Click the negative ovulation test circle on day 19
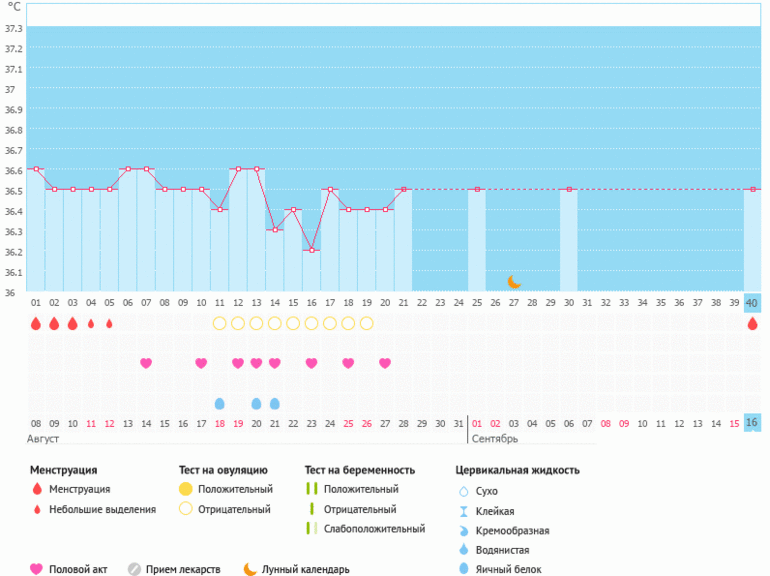This screenshot has width=770, height=576. point(366,323)
